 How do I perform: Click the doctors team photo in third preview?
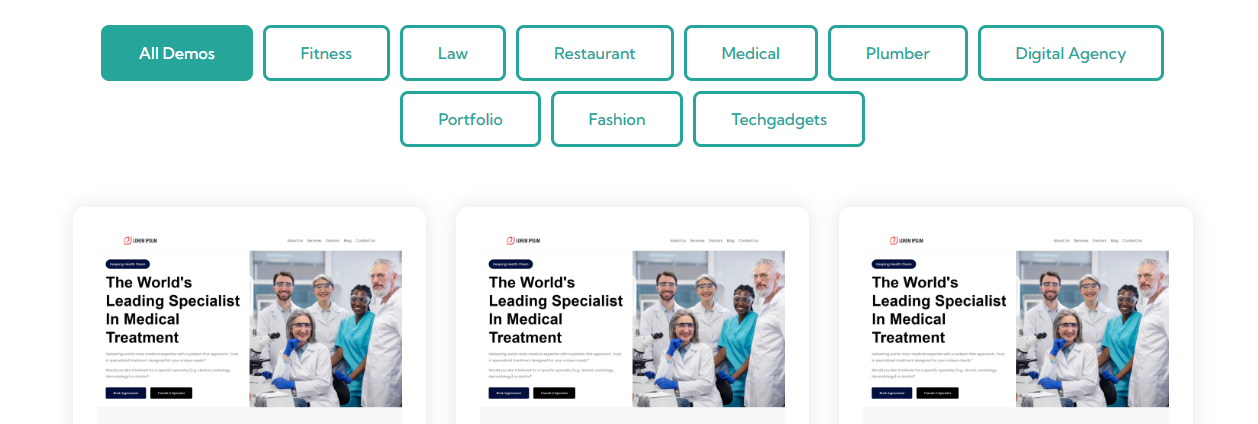[1092, 329]
